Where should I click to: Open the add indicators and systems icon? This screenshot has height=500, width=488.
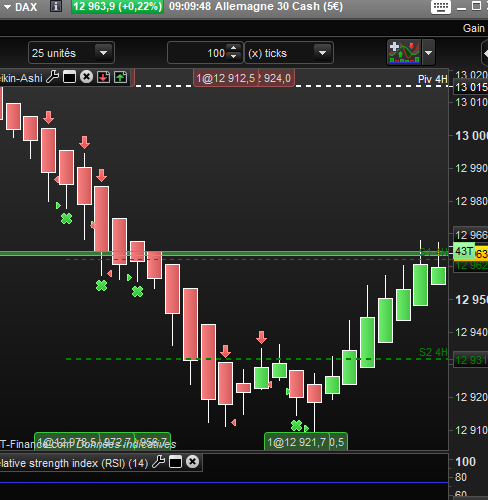coord(404,52)
